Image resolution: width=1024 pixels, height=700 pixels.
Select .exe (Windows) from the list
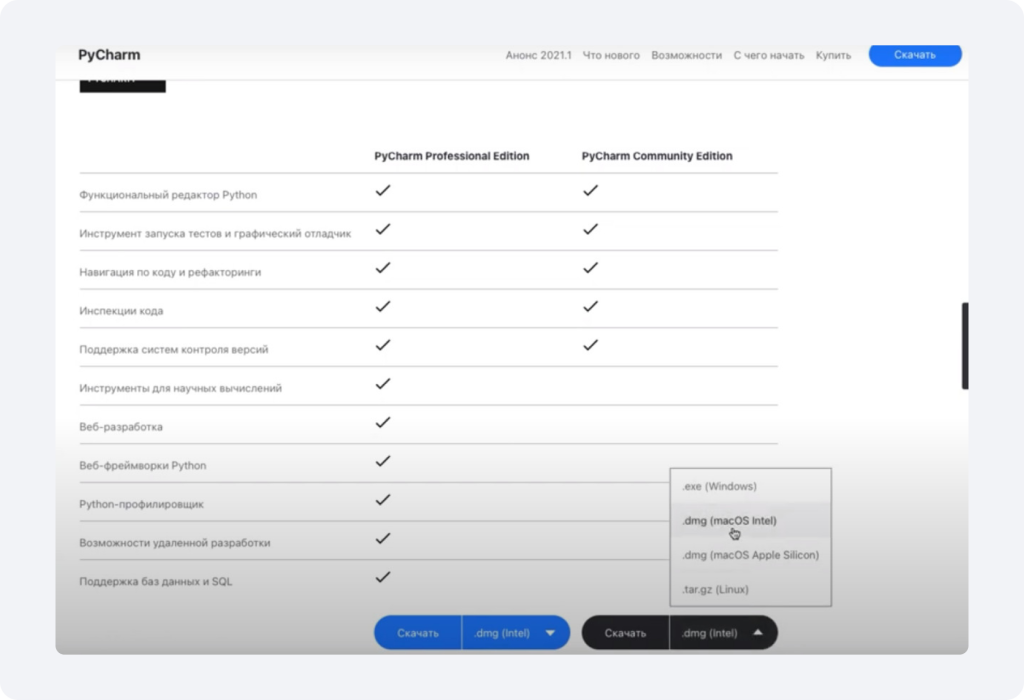tap(719, 486)
